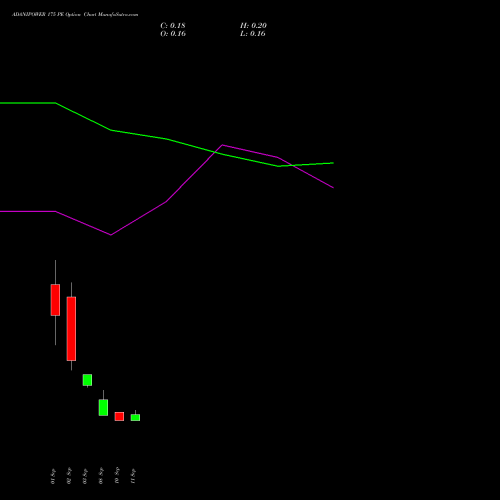
Task: Click the 01 Sep date label
Action: point(53,476)
